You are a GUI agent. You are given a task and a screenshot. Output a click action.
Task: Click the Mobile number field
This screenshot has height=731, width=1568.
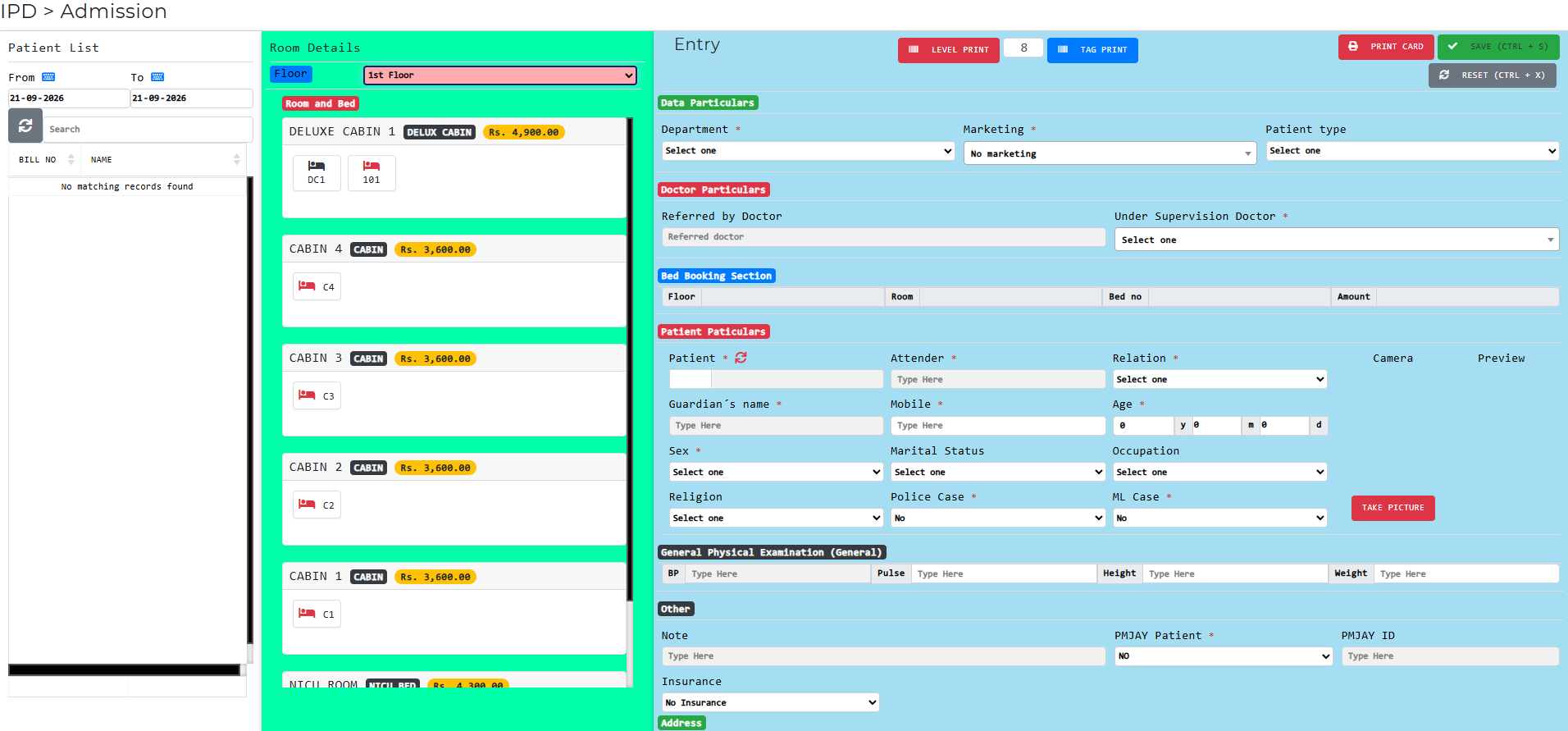tap(998, 426)
